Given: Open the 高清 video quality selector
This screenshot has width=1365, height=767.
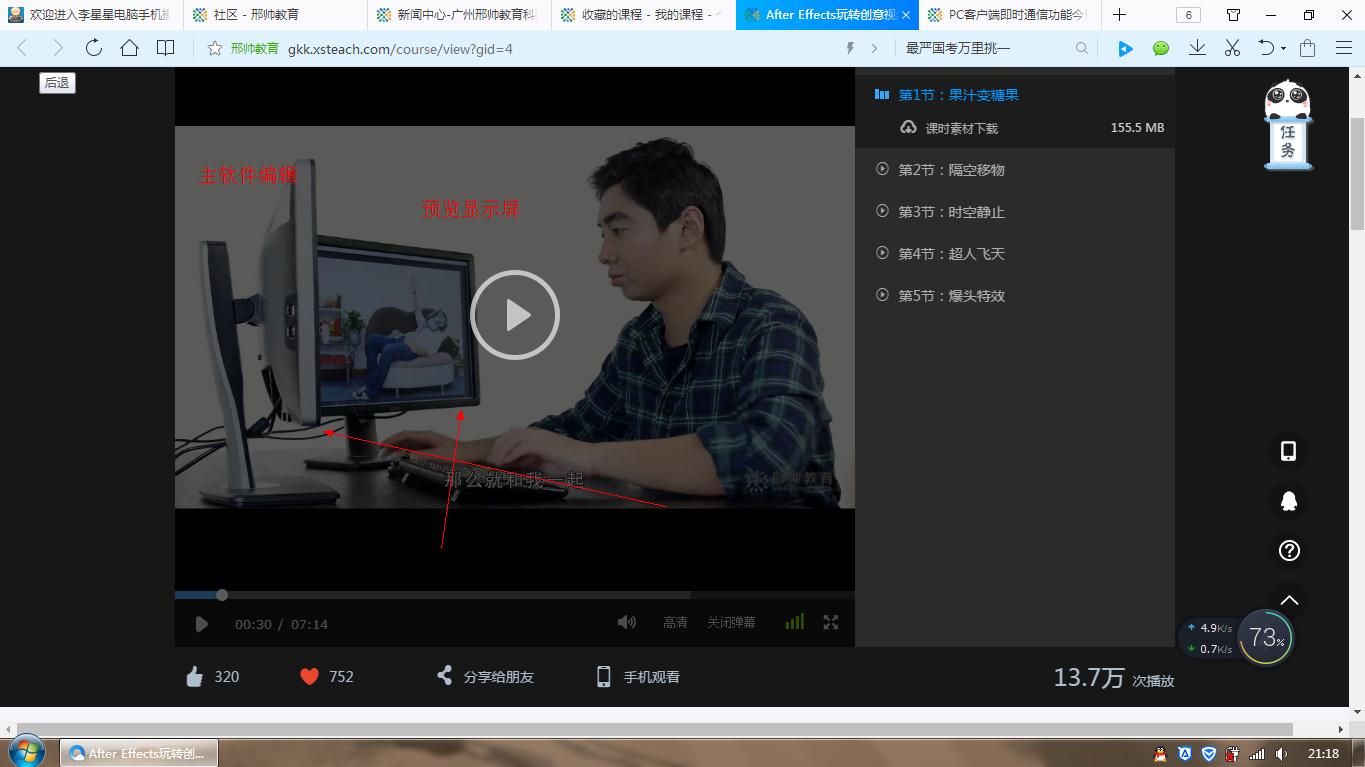Looking at the screenshot, I should [x=675, y=622].
